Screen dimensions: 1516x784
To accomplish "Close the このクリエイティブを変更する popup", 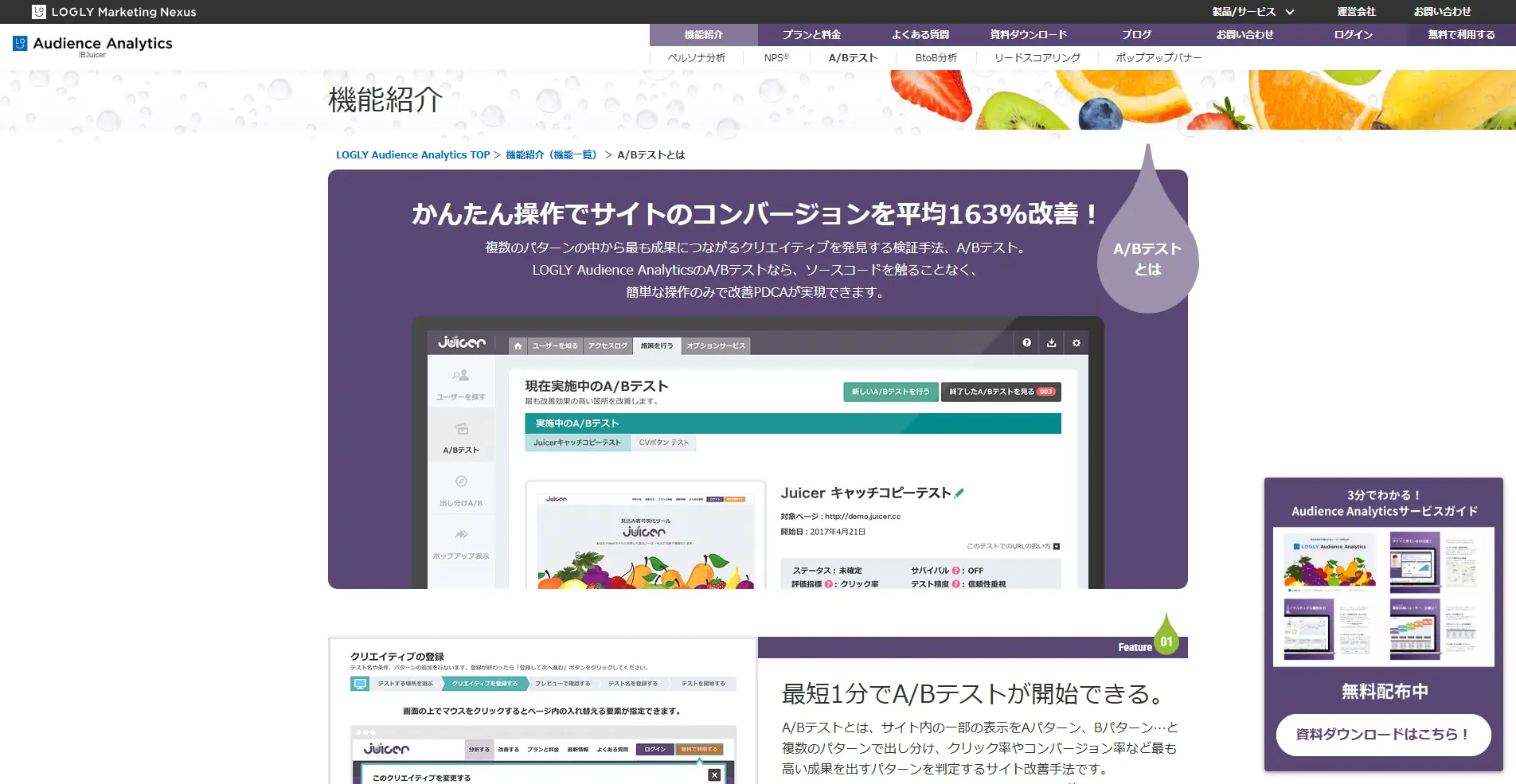I will 714,775.
